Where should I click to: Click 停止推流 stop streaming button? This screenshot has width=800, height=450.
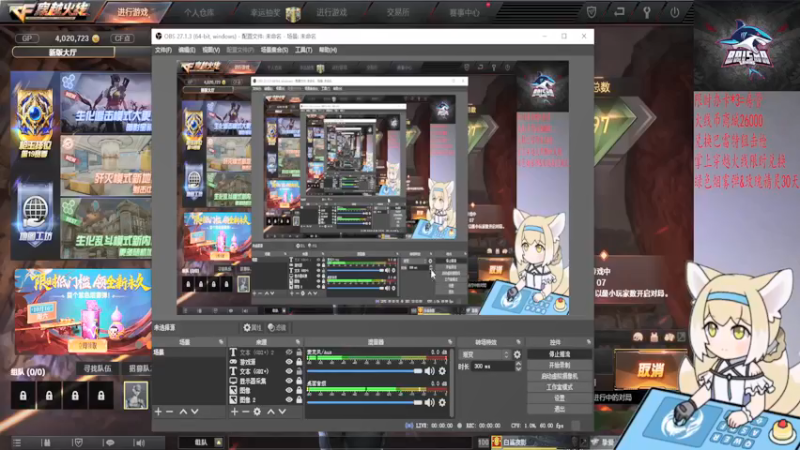(x=560, y=354)
